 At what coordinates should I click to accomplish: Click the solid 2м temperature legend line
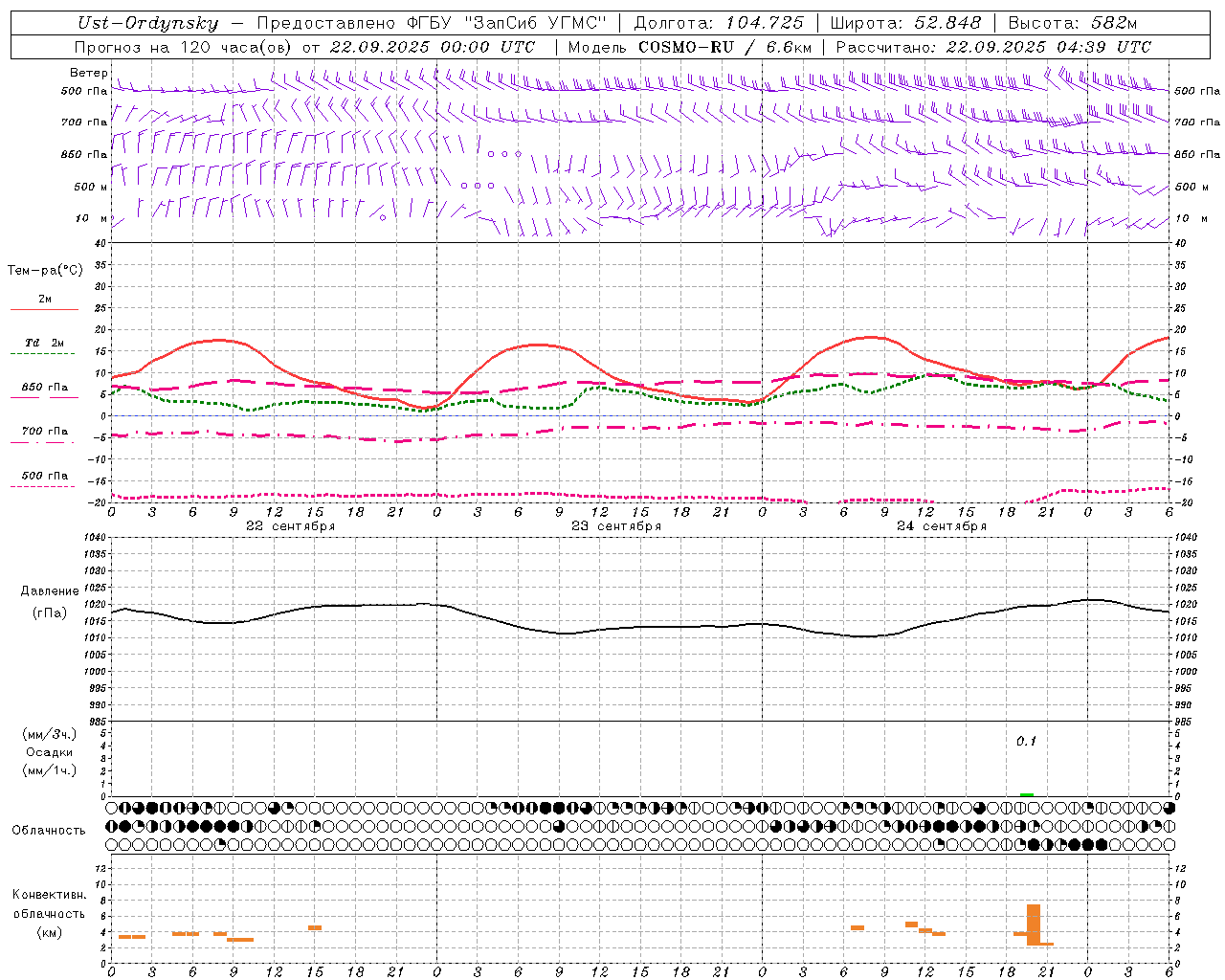pyautogui.click(x=44, y=310)
